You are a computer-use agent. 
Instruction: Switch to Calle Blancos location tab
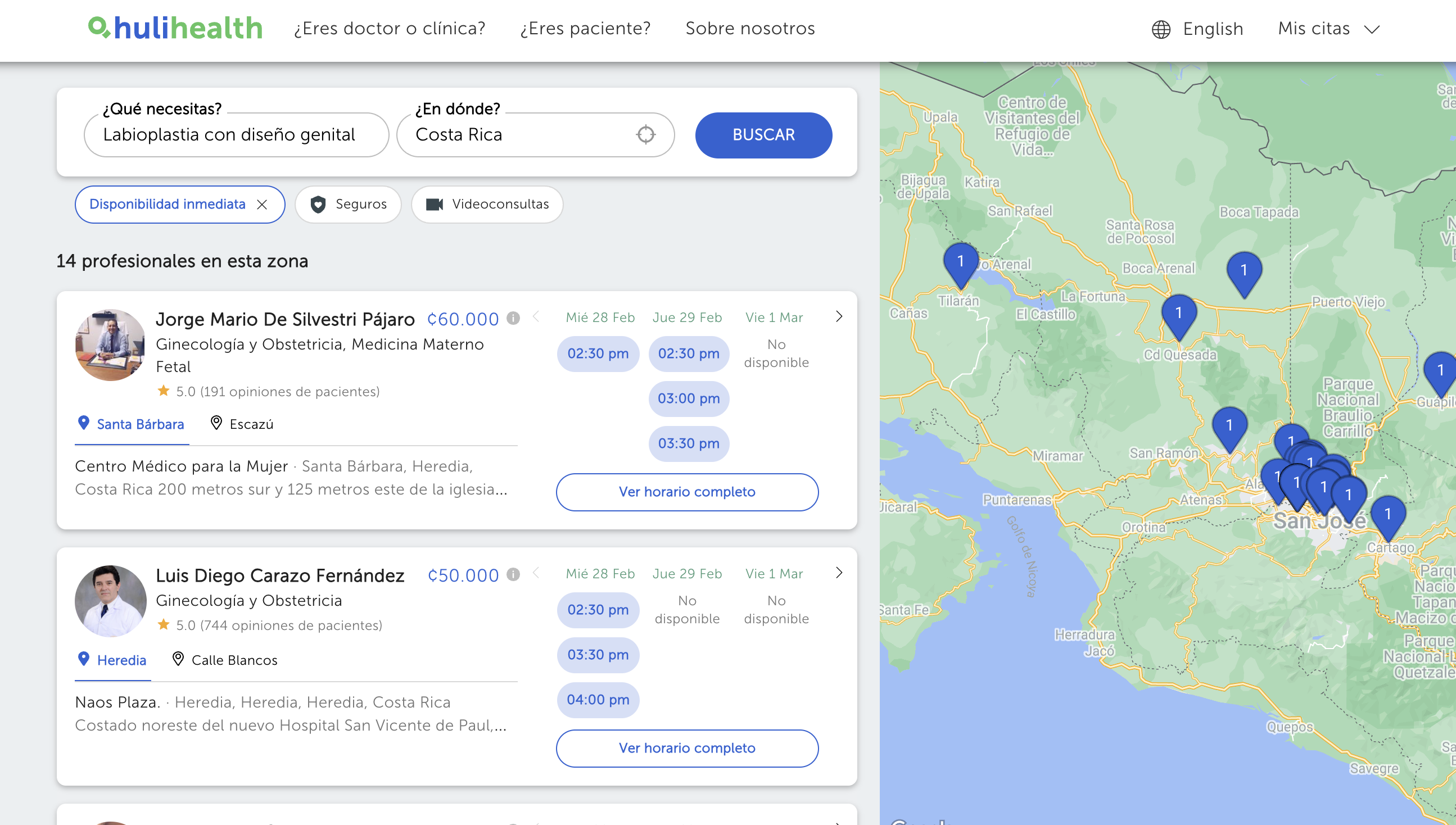225,660
